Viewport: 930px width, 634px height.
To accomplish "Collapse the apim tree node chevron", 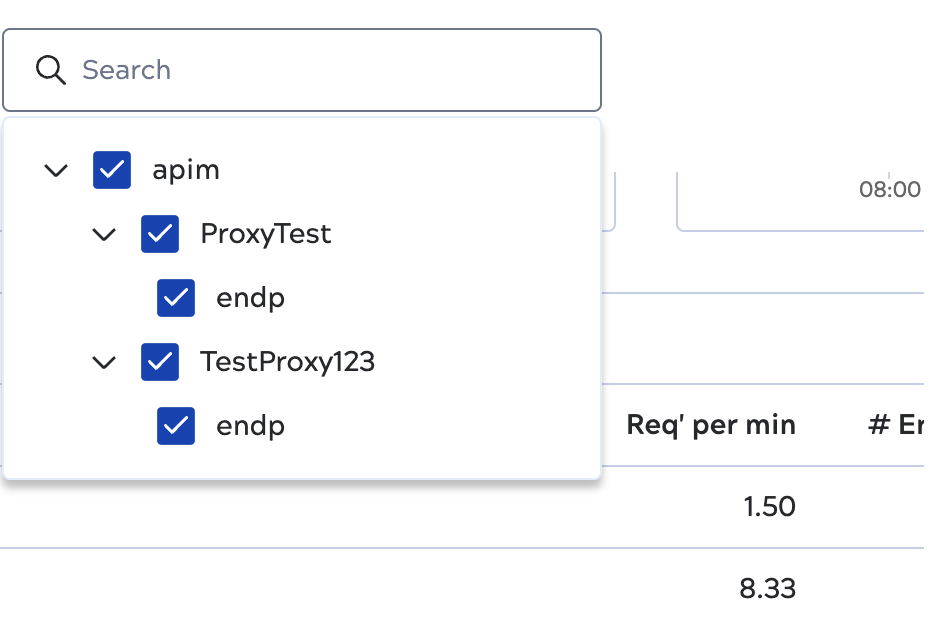I will [56, 170].
